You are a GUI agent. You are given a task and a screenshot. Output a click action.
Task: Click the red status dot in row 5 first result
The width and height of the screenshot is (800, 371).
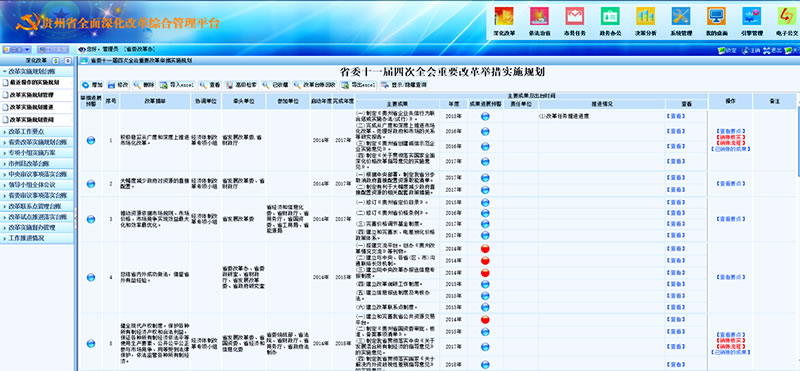point(485,319)
